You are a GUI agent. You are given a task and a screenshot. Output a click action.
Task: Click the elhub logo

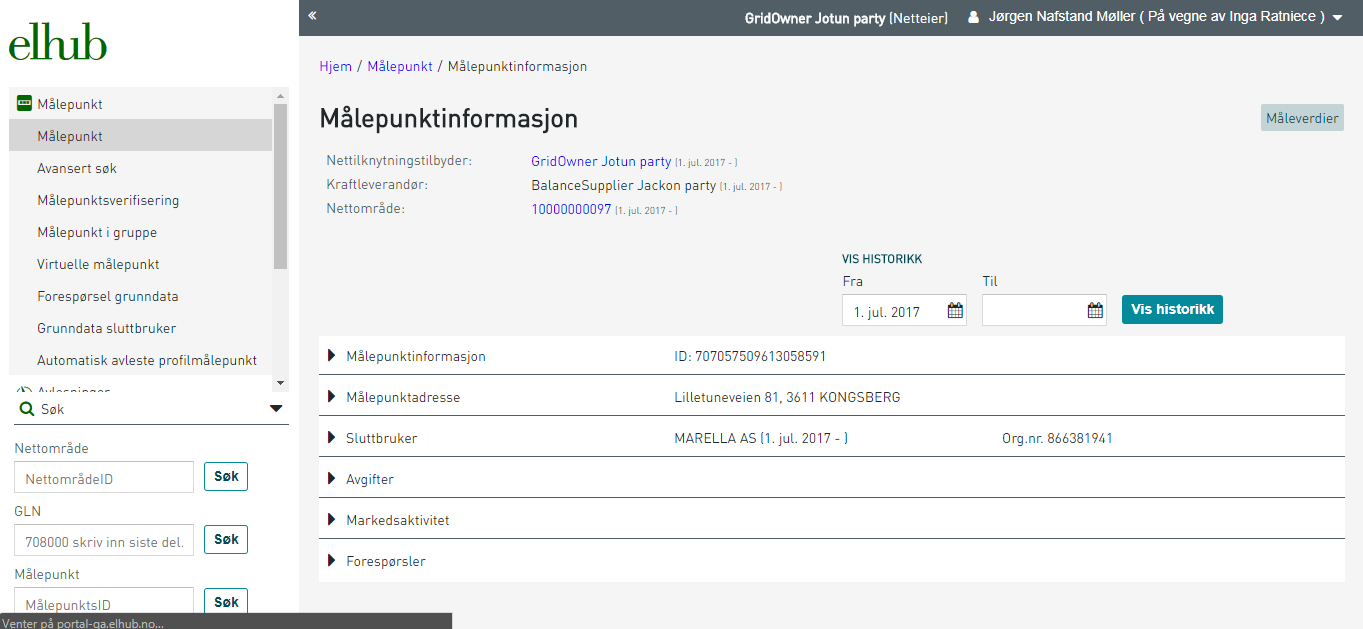[x=57, y=43]
